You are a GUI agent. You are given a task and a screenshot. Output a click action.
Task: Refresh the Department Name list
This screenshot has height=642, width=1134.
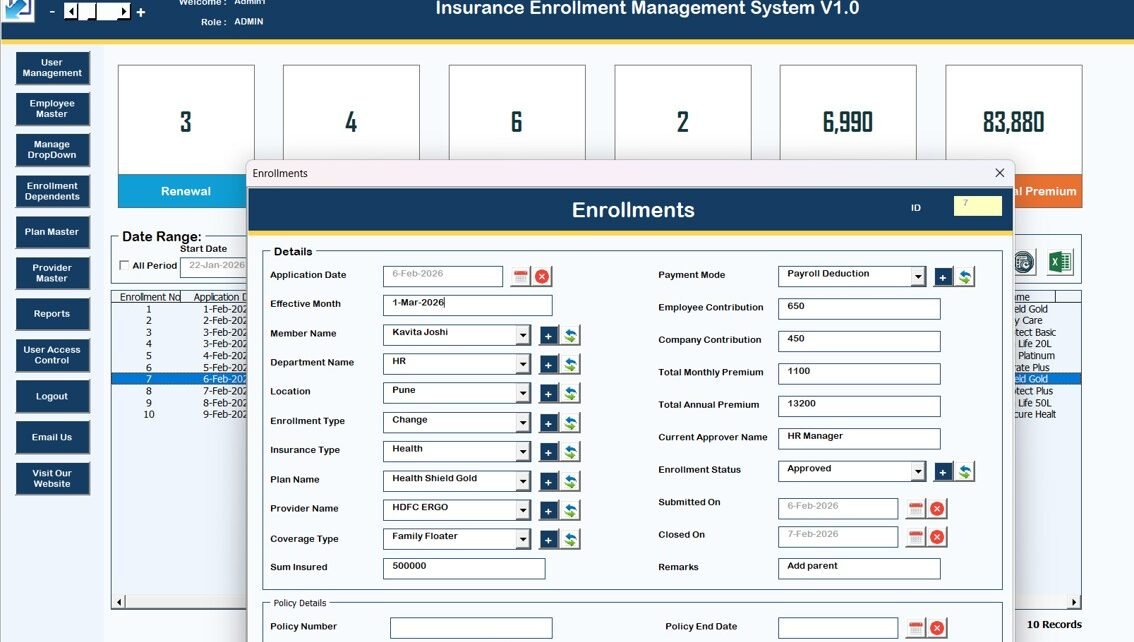(570, 365)
